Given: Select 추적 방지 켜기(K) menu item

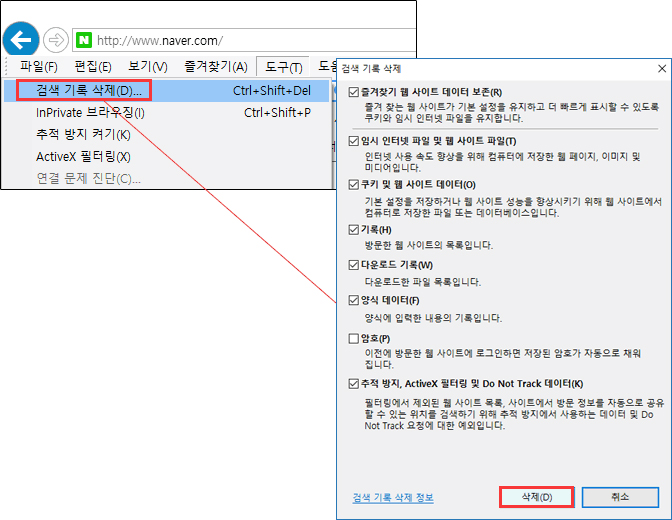Looking at the screenshot, I should pos(83,134).
